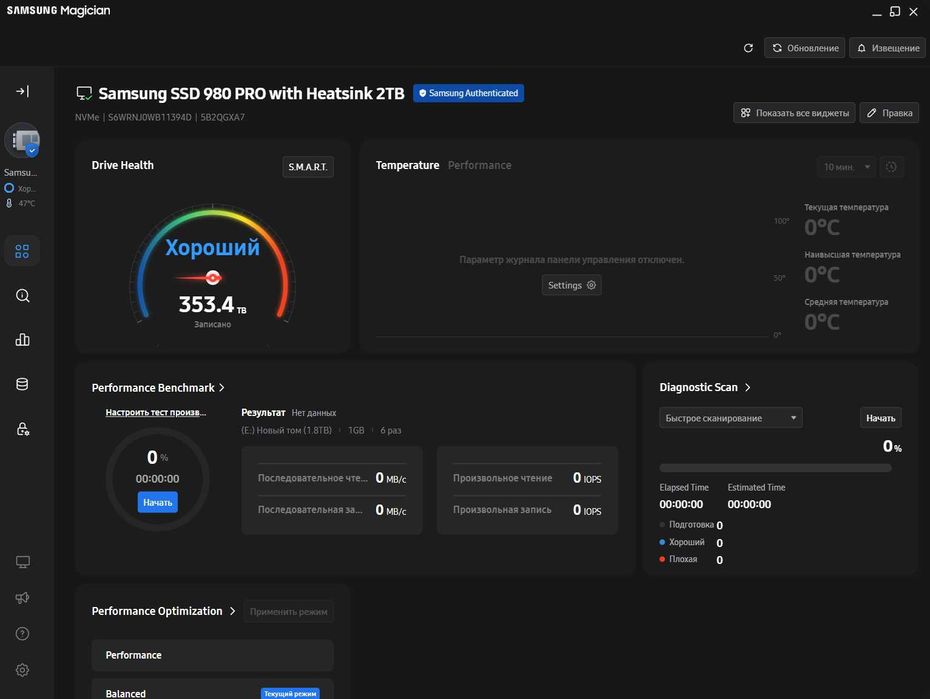
Task: Click the Samsung Authenticated badge
Action: click(x=468, y=93)
